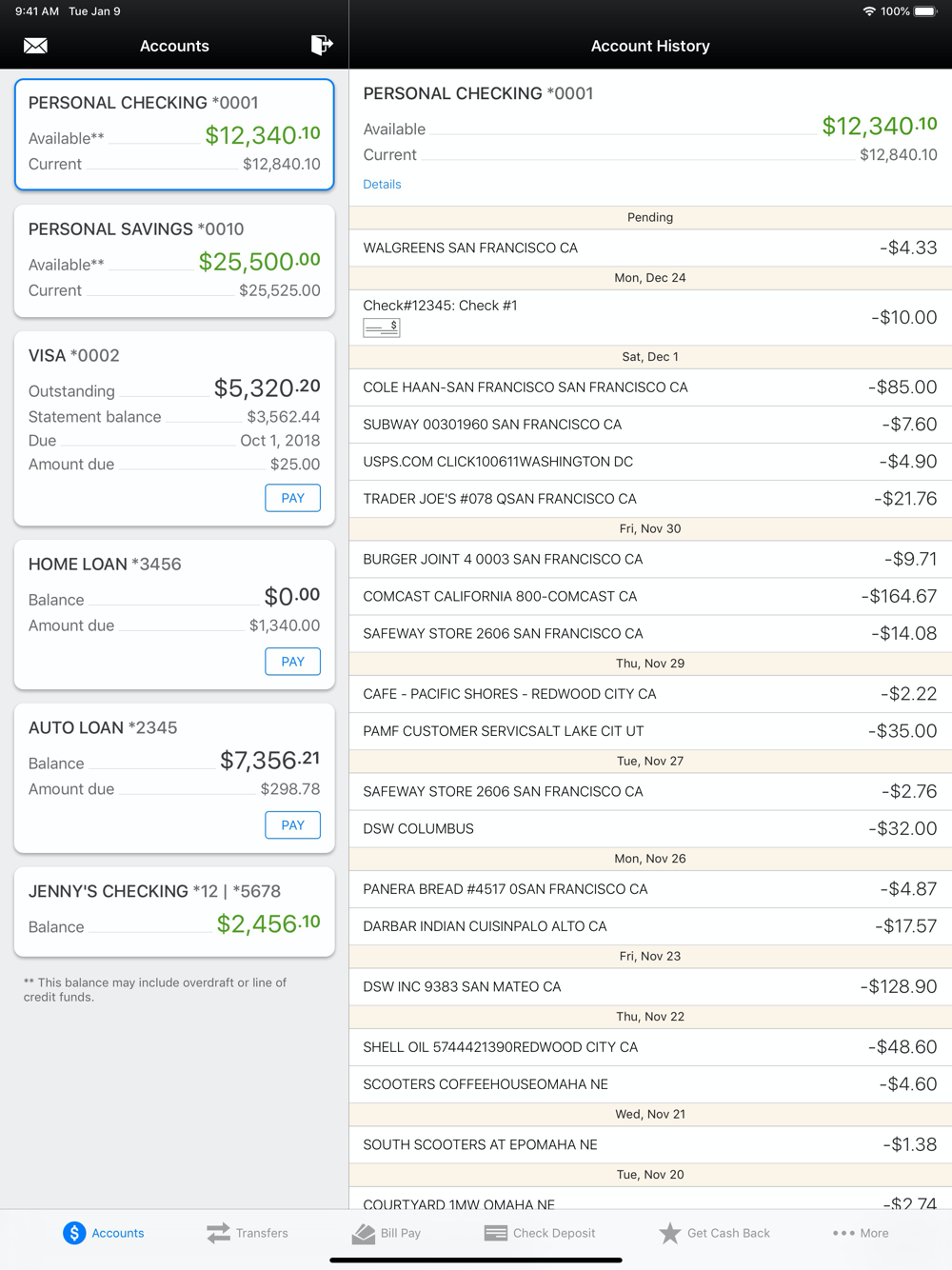Open the Comcast California transaction
The image size is (952, 1270).
650,597
